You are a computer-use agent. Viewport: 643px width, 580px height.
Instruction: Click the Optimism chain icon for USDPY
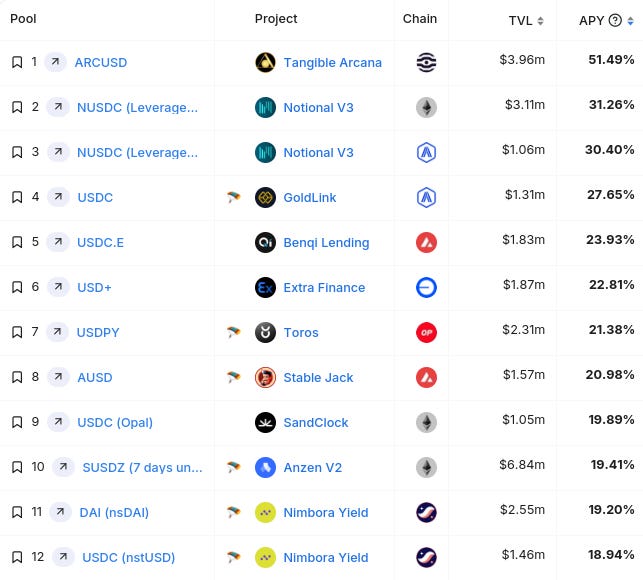[x=426, y=332]
